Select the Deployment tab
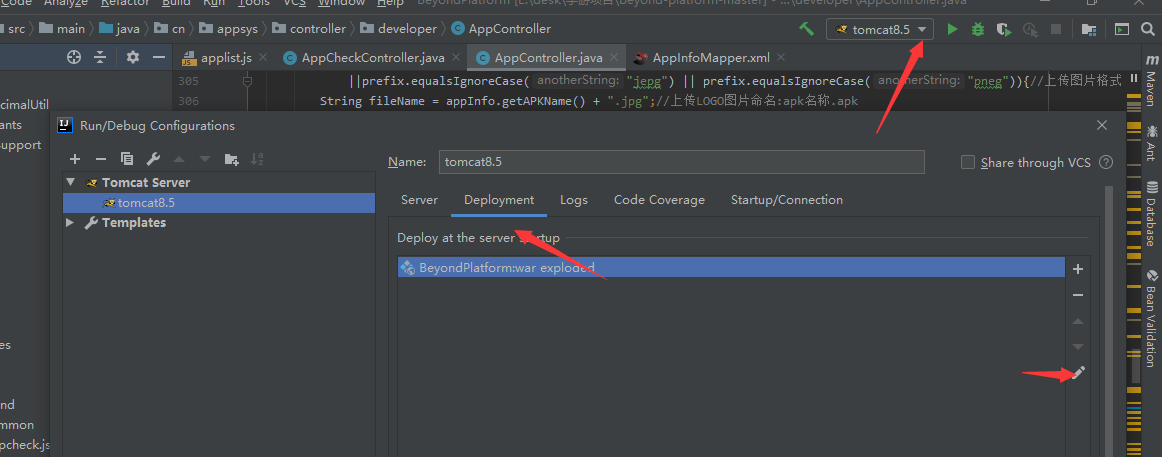Viewport: 1162px width, 457px height. (x=499, y=200)
